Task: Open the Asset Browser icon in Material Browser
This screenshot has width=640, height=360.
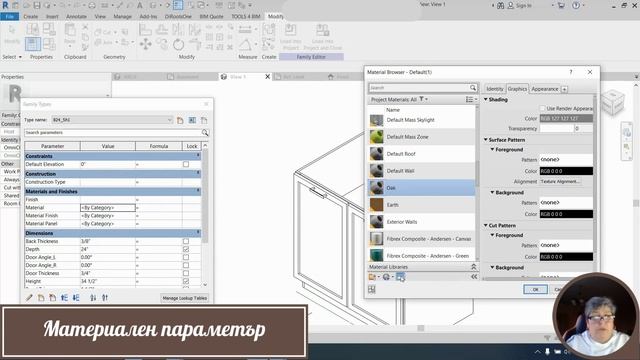Action: pos(400,277)
